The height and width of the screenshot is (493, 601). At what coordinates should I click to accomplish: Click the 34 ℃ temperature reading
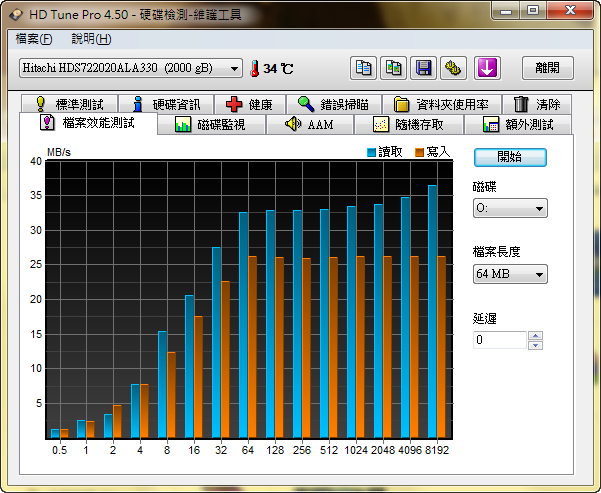click(278, 69)
